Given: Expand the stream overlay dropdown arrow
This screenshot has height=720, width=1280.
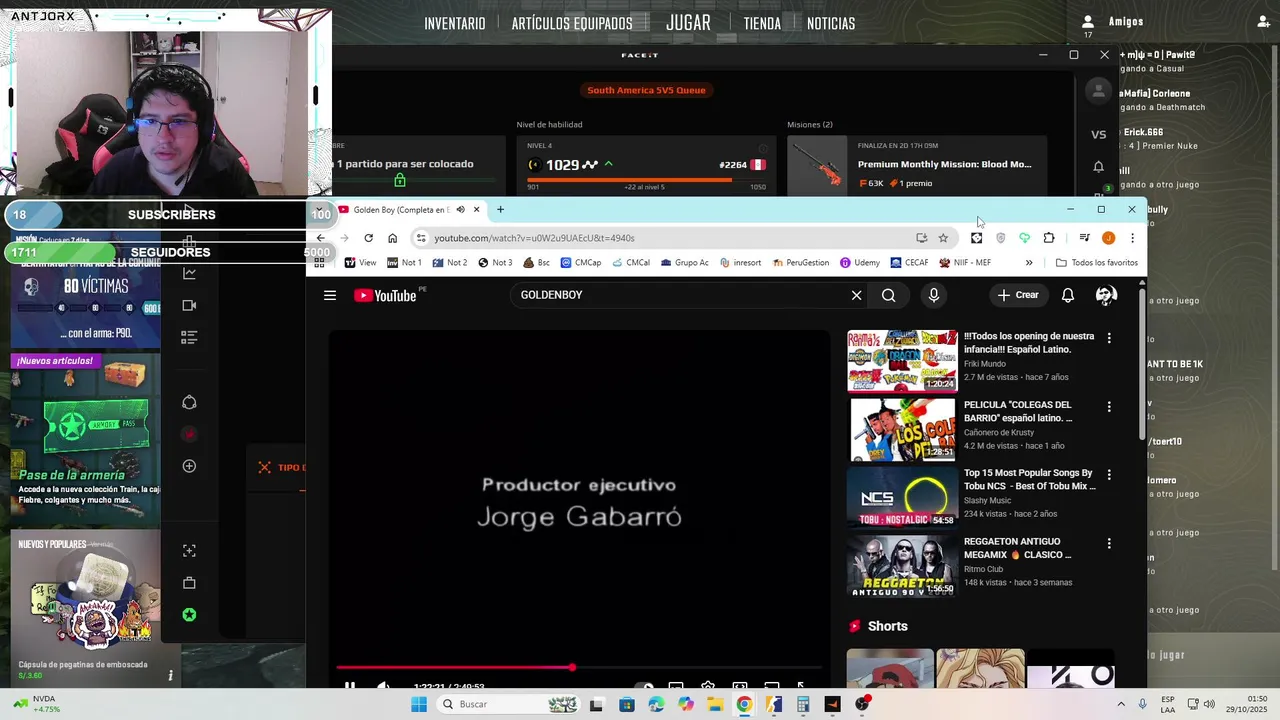Looking at the screenshot, I should 319,211.
